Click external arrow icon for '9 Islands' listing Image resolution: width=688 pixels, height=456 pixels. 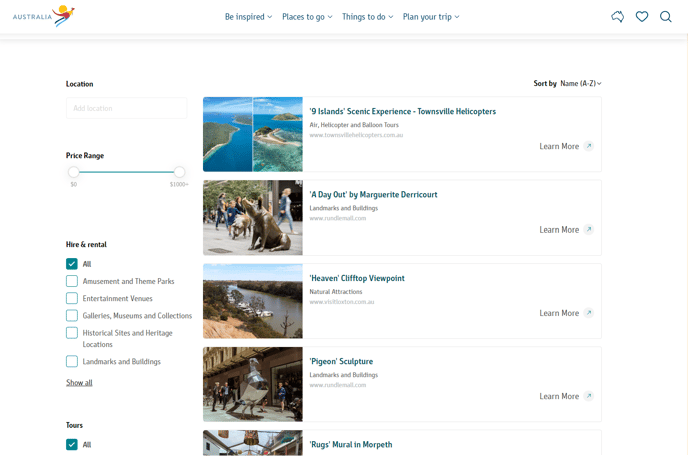click(589, 146)
